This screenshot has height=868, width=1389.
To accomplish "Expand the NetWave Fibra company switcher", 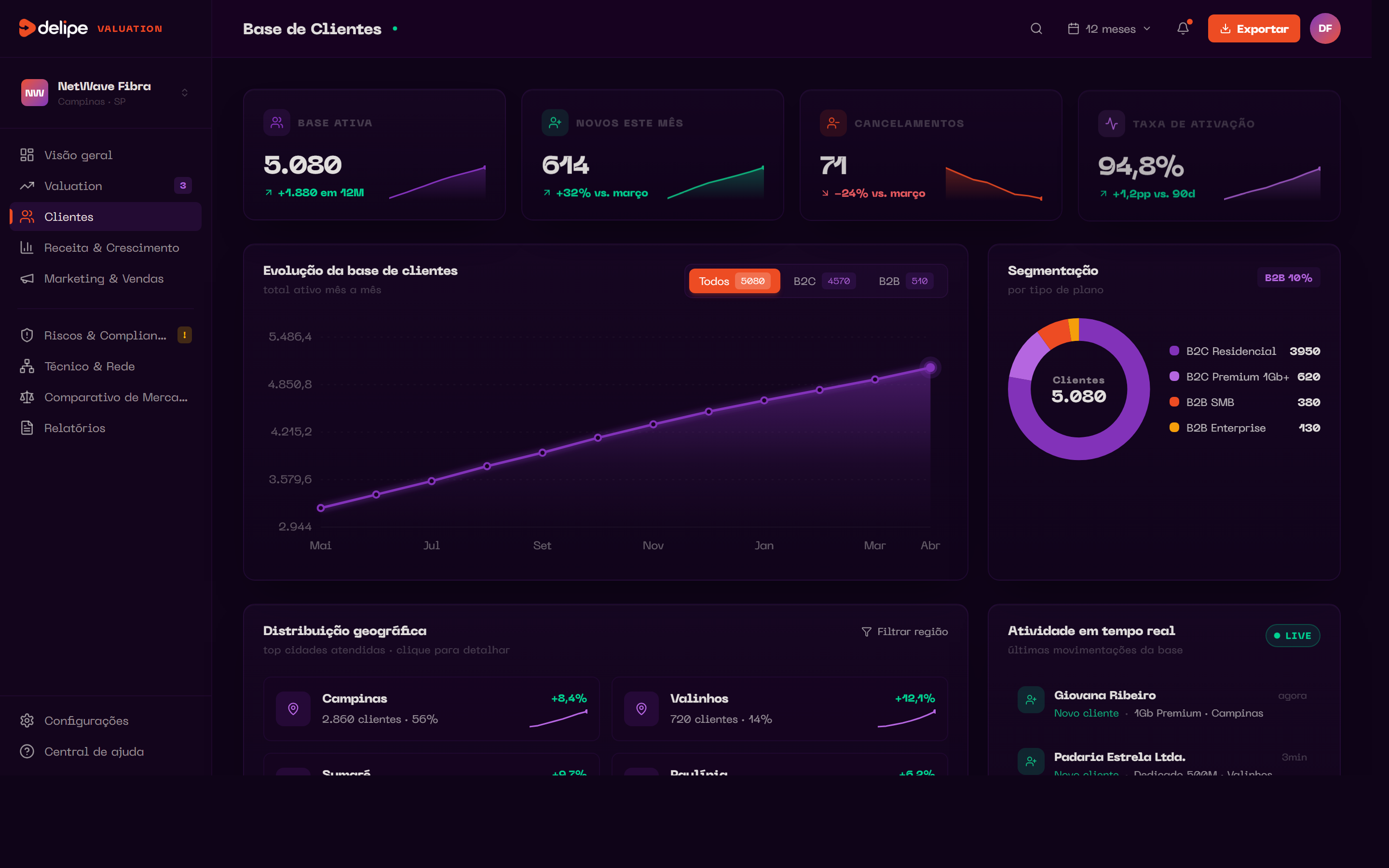I will tap(184, 93).
